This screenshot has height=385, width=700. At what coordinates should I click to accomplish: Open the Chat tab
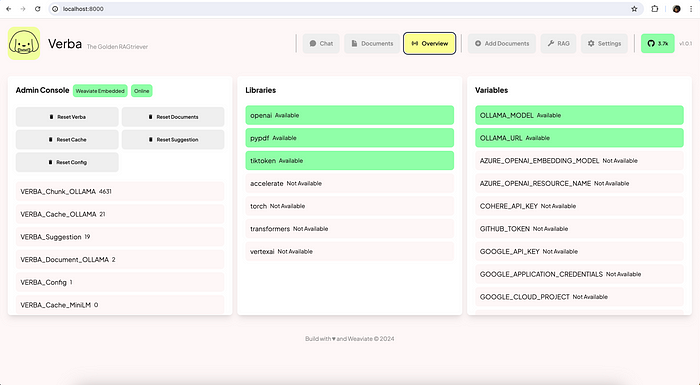pos(321,43)
